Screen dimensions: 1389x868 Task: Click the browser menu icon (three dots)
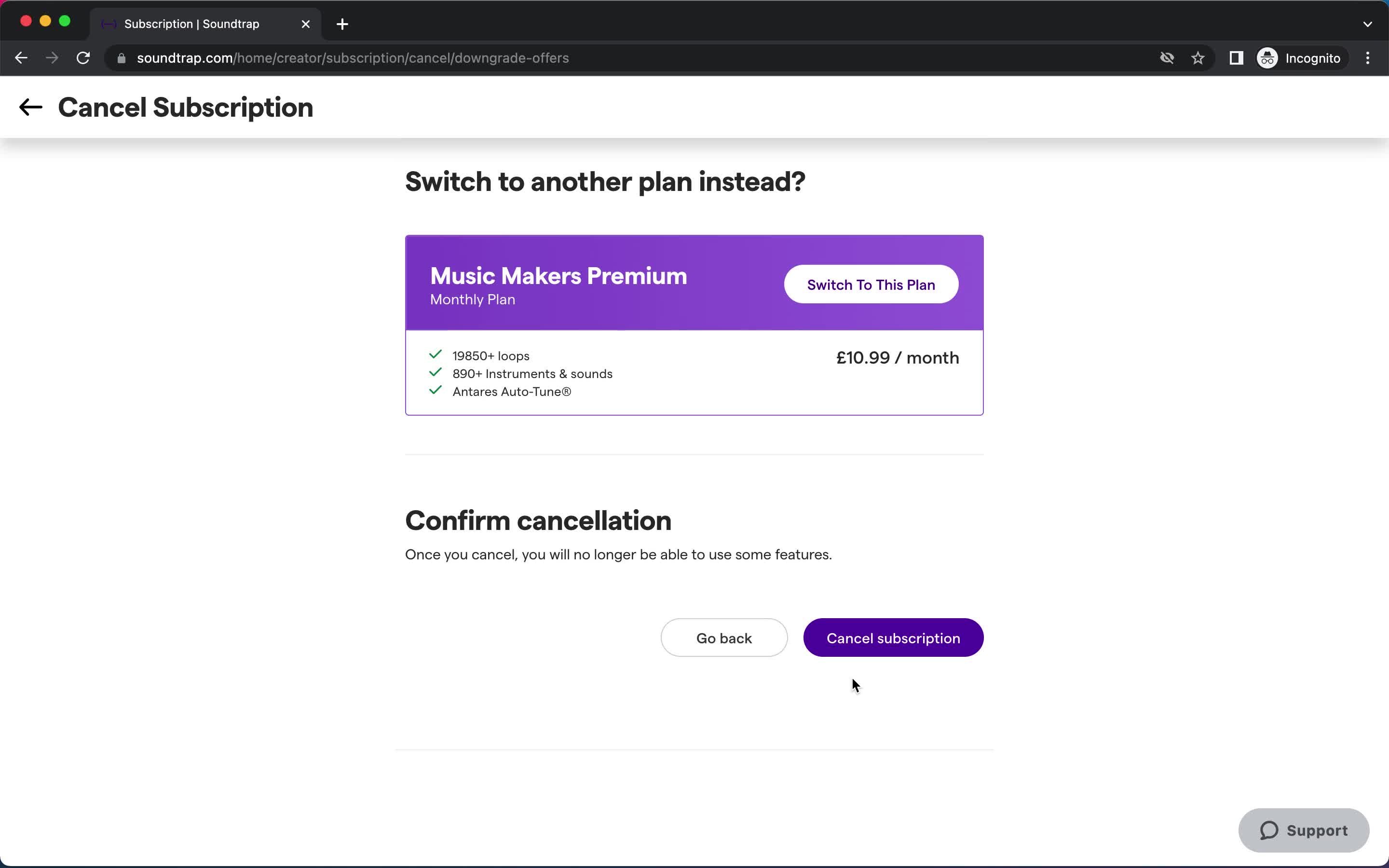(x=1370, y=57)
